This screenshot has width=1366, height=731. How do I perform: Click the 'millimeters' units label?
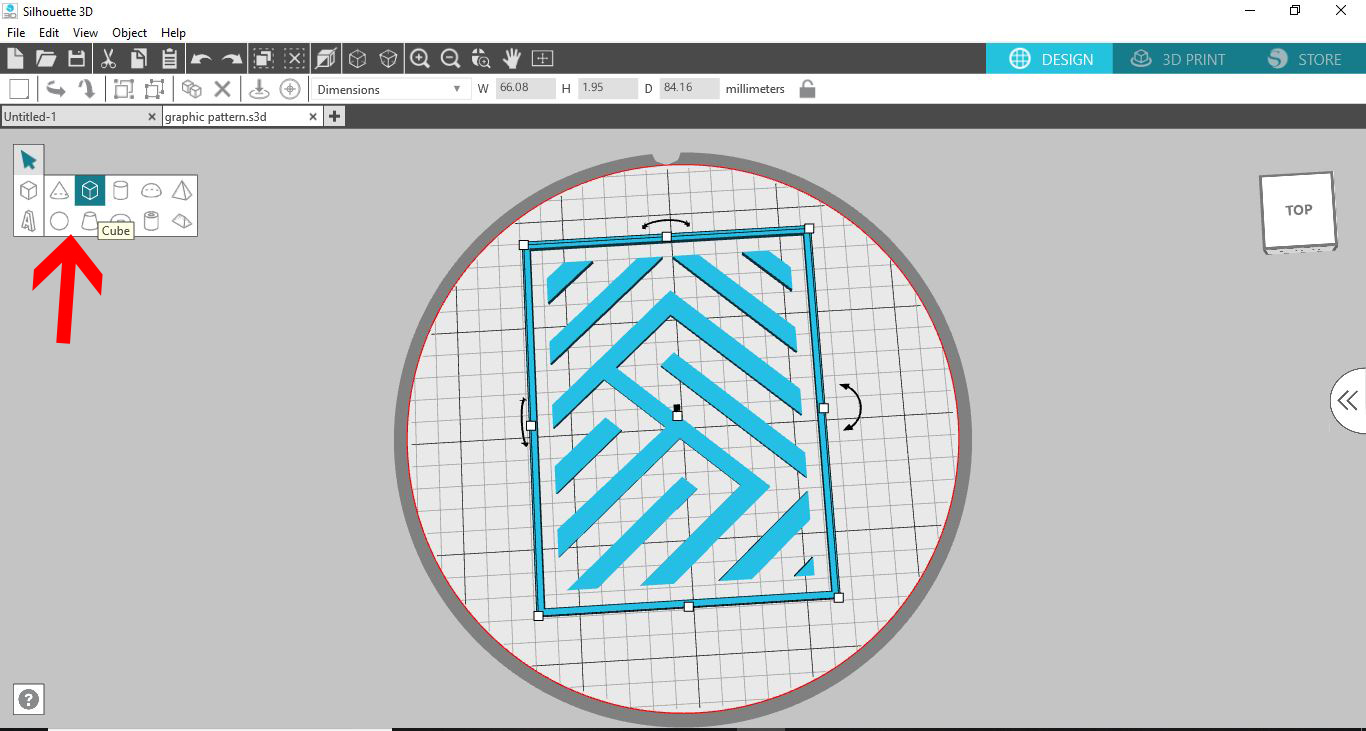coord(755,89)
